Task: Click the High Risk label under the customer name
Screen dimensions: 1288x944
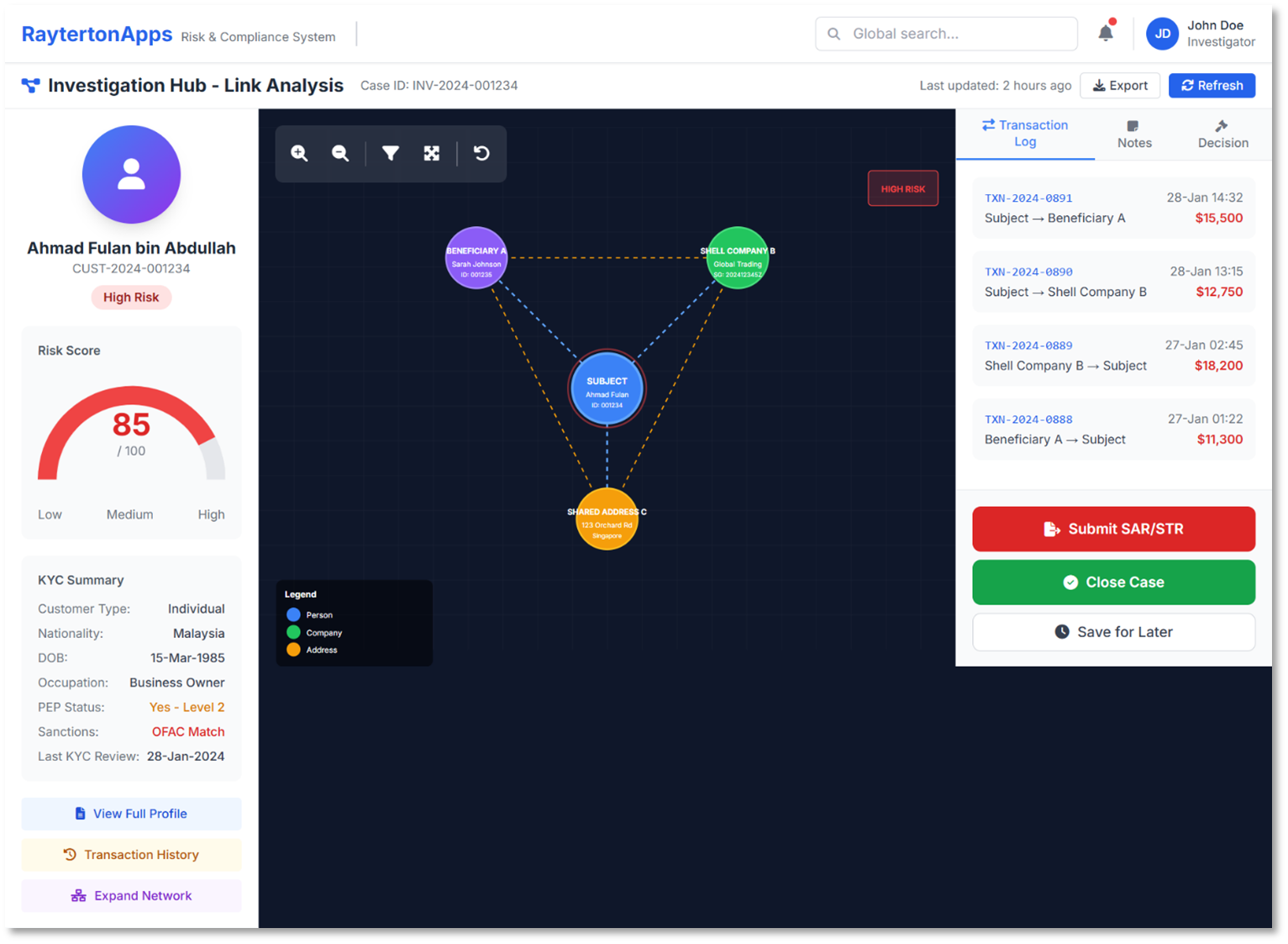Action: tap(131, 297)
